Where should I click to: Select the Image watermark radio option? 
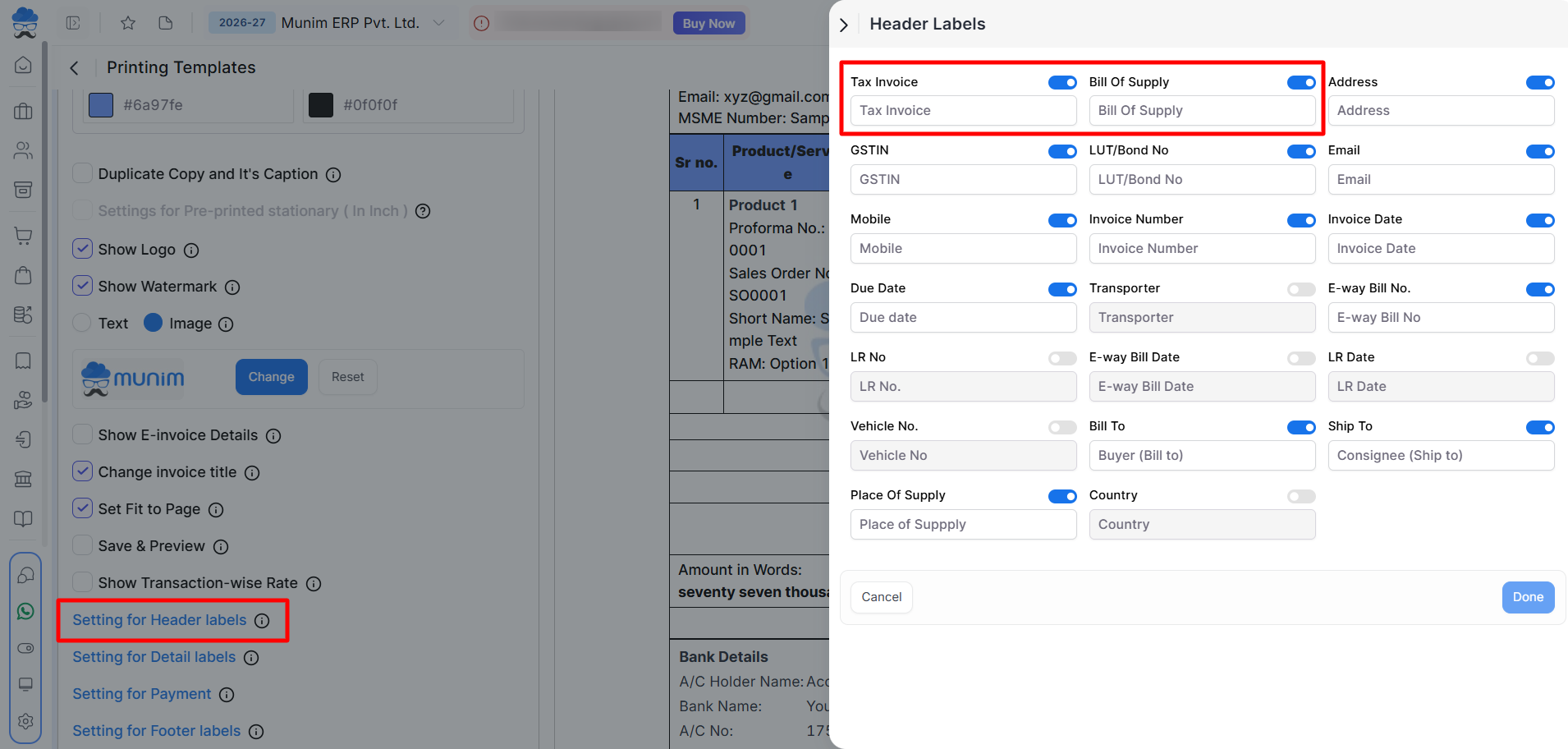[x=153, y=323]
